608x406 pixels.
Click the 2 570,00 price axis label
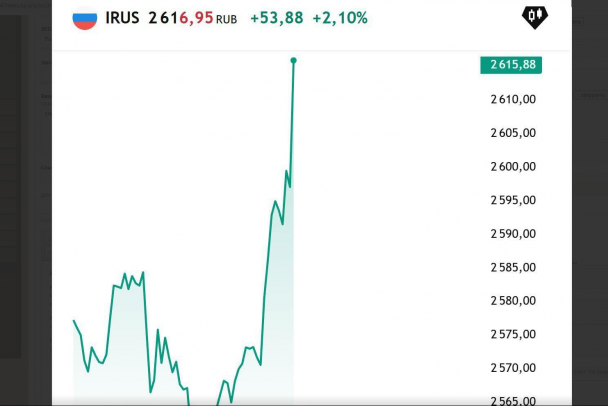[x=514, y=368]
